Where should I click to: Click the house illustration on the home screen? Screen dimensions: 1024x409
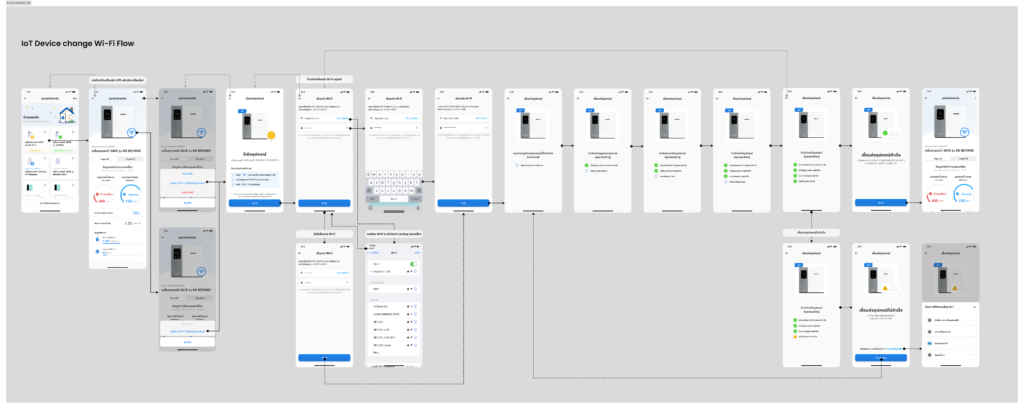point(68,116)
